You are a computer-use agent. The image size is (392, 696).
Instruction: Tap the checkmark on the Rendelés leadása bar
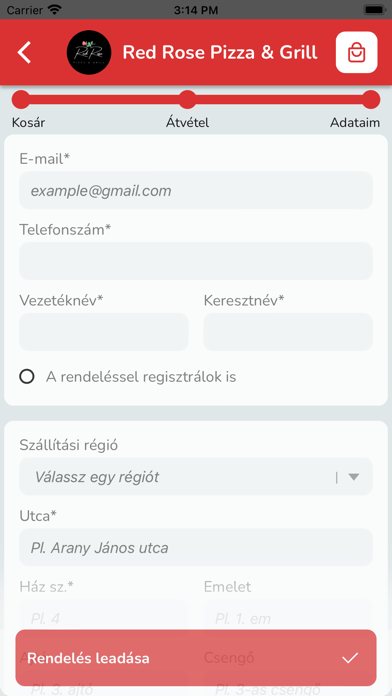(350, 658)
